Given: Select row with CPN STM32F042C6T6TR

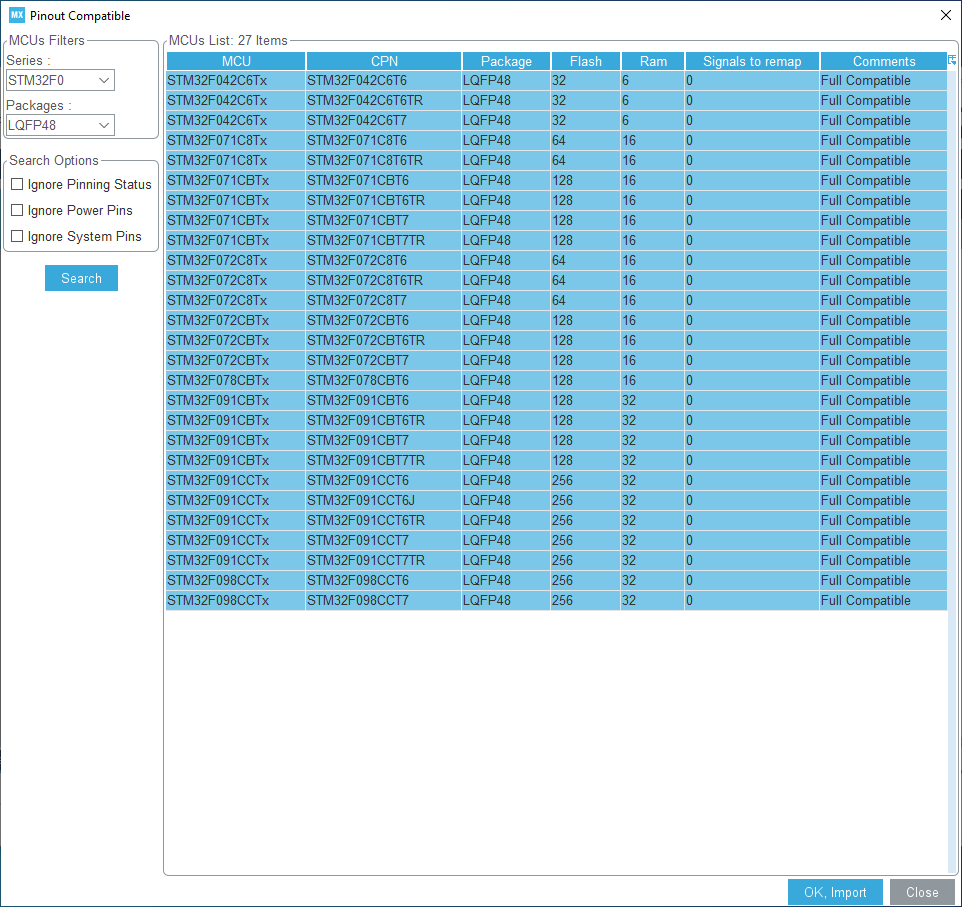Looking at the screenshot, I should pos(556,100).
